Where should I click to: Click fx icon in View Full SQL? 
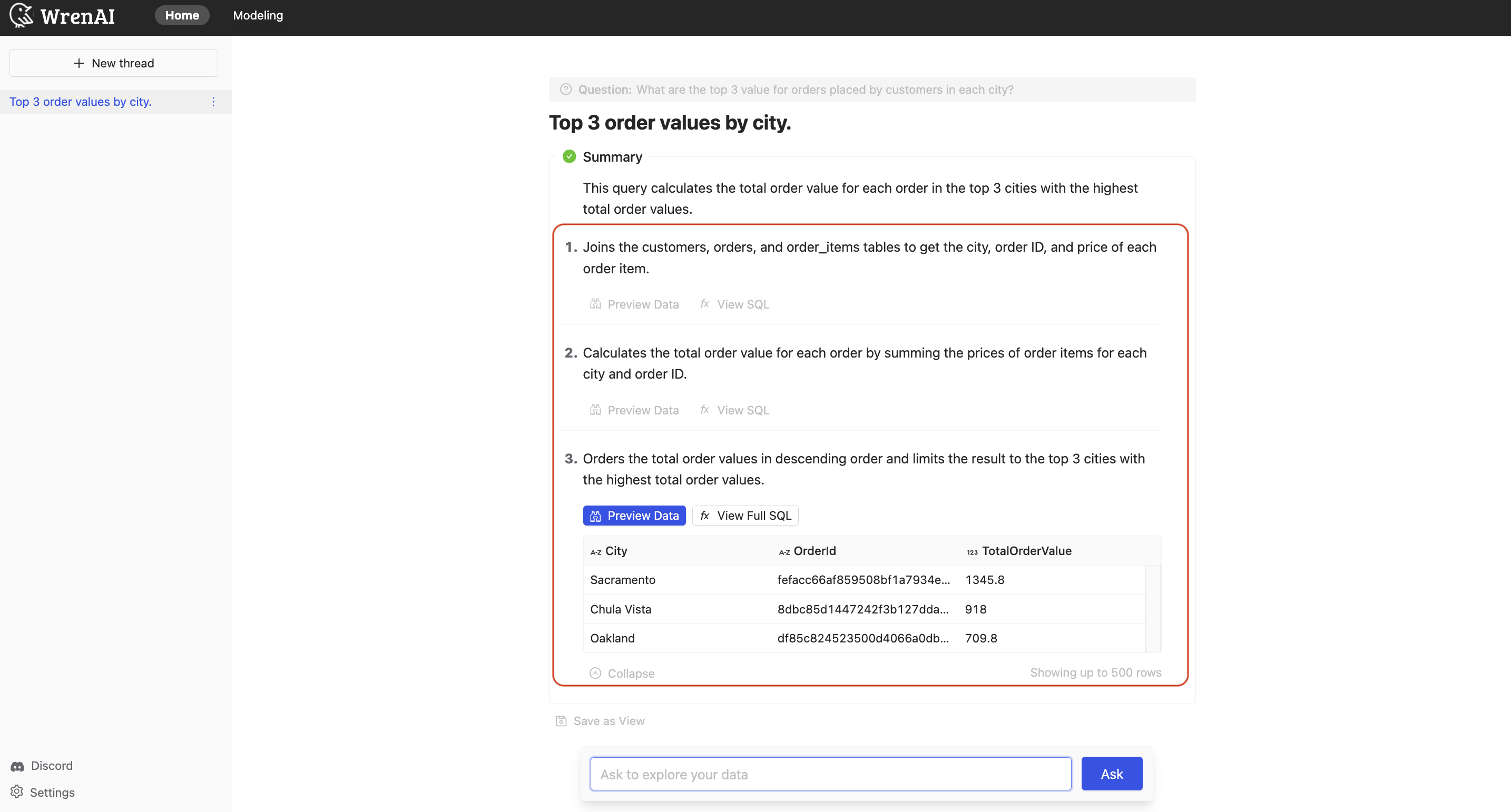[704, 516]
